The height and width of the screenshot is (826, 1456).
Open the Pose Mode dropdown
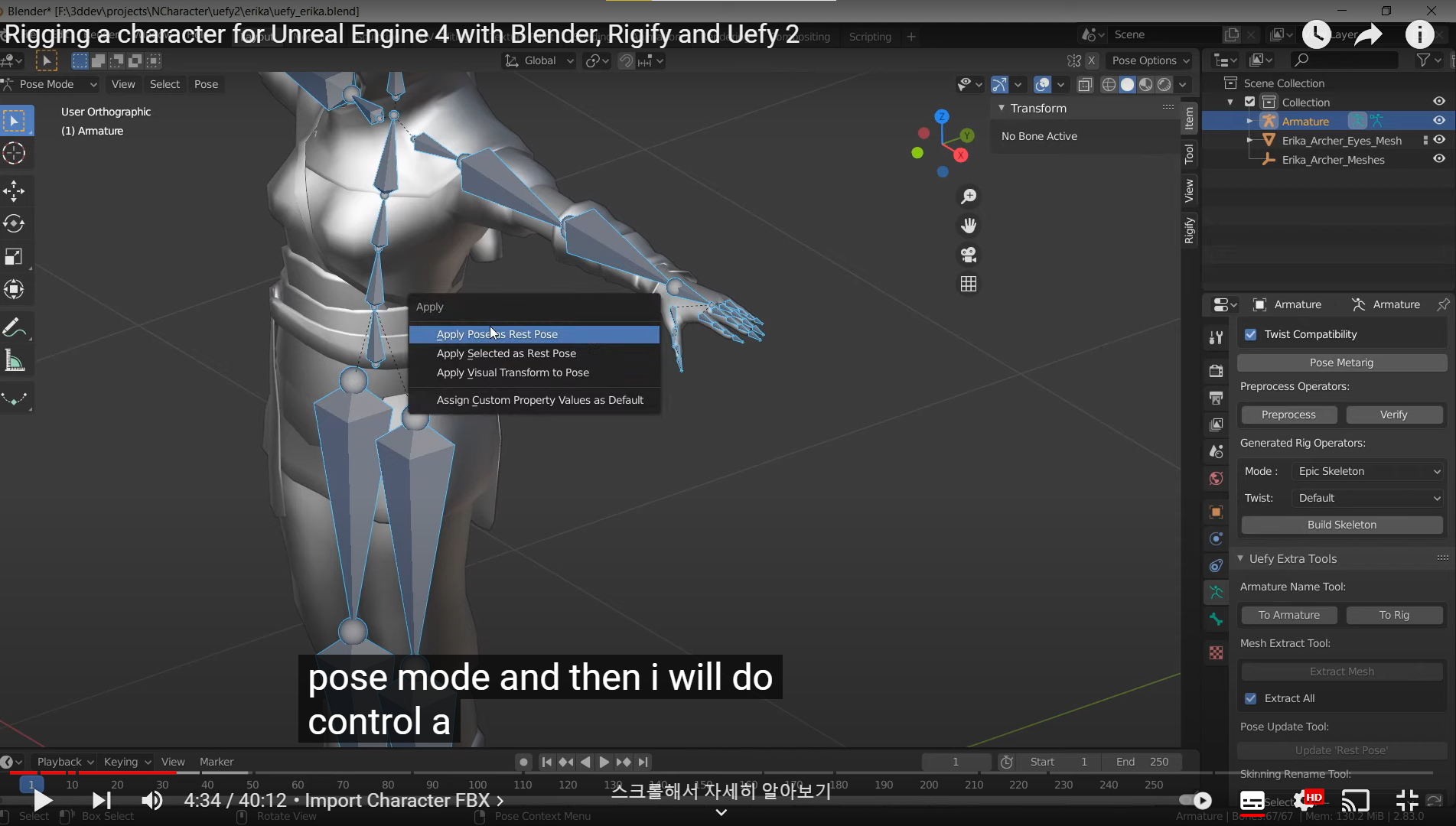coord(50,84)
